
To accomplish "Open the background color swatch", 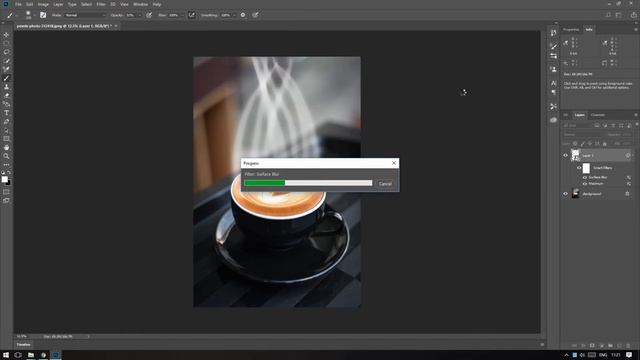I will click(8, 183).
